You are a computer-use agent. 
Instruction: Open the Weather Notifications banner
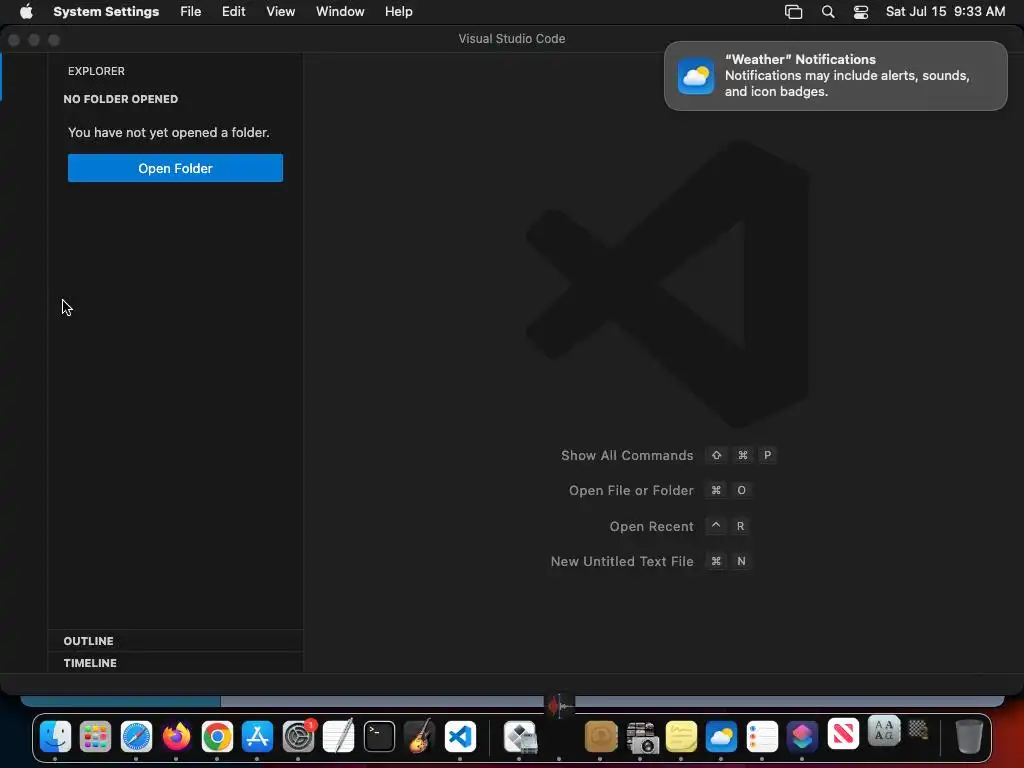click(x=835, y=76)
